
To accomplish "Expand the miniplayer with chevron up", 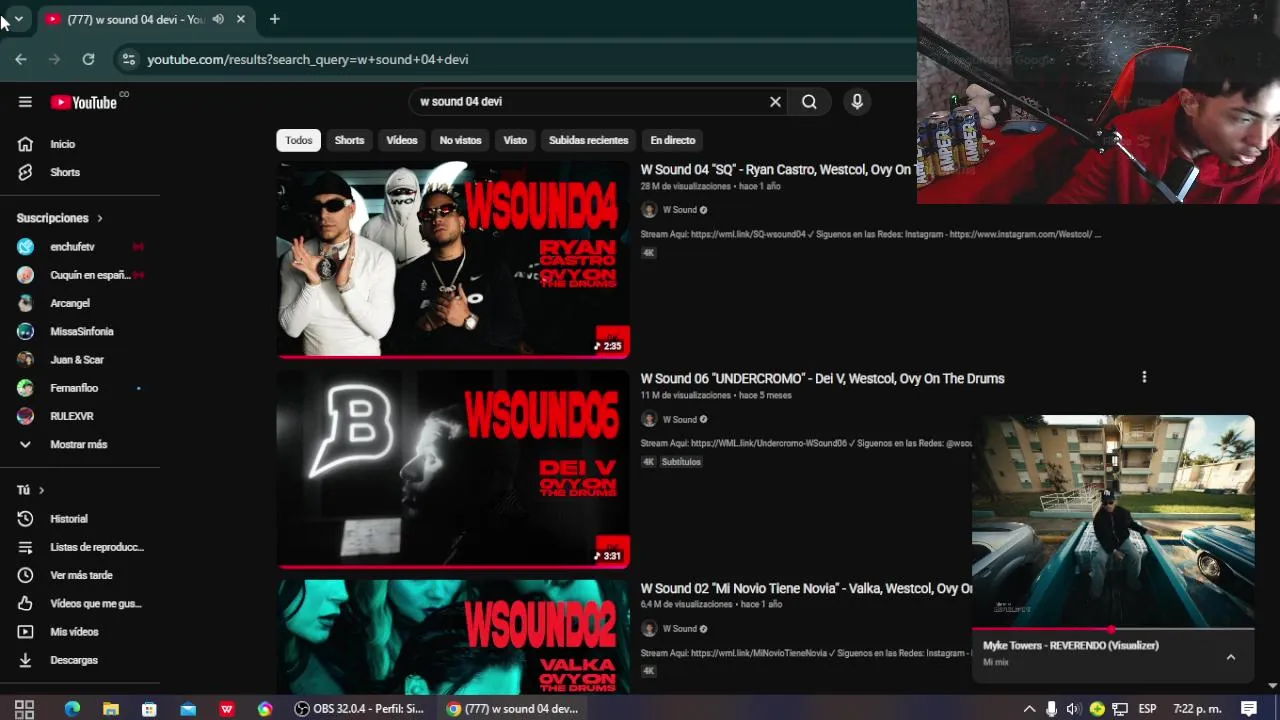I will click(1231, 657).
